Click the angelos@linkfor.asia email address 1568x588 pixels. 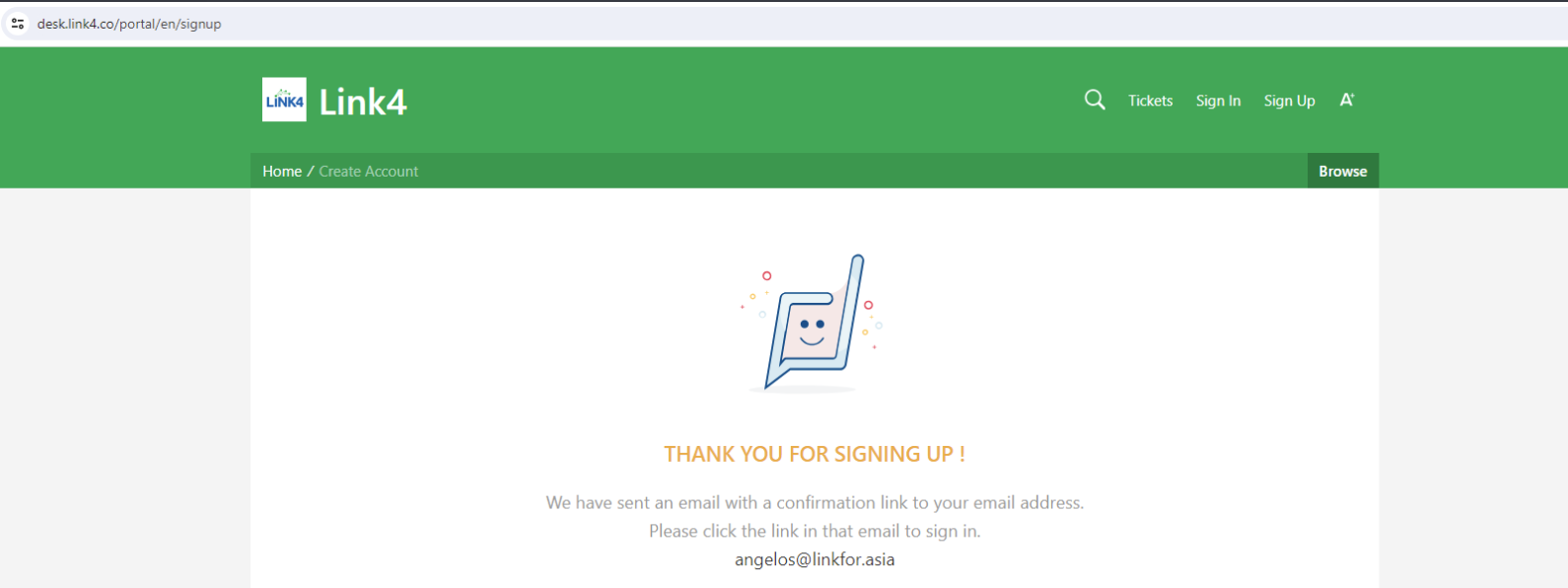815,559
